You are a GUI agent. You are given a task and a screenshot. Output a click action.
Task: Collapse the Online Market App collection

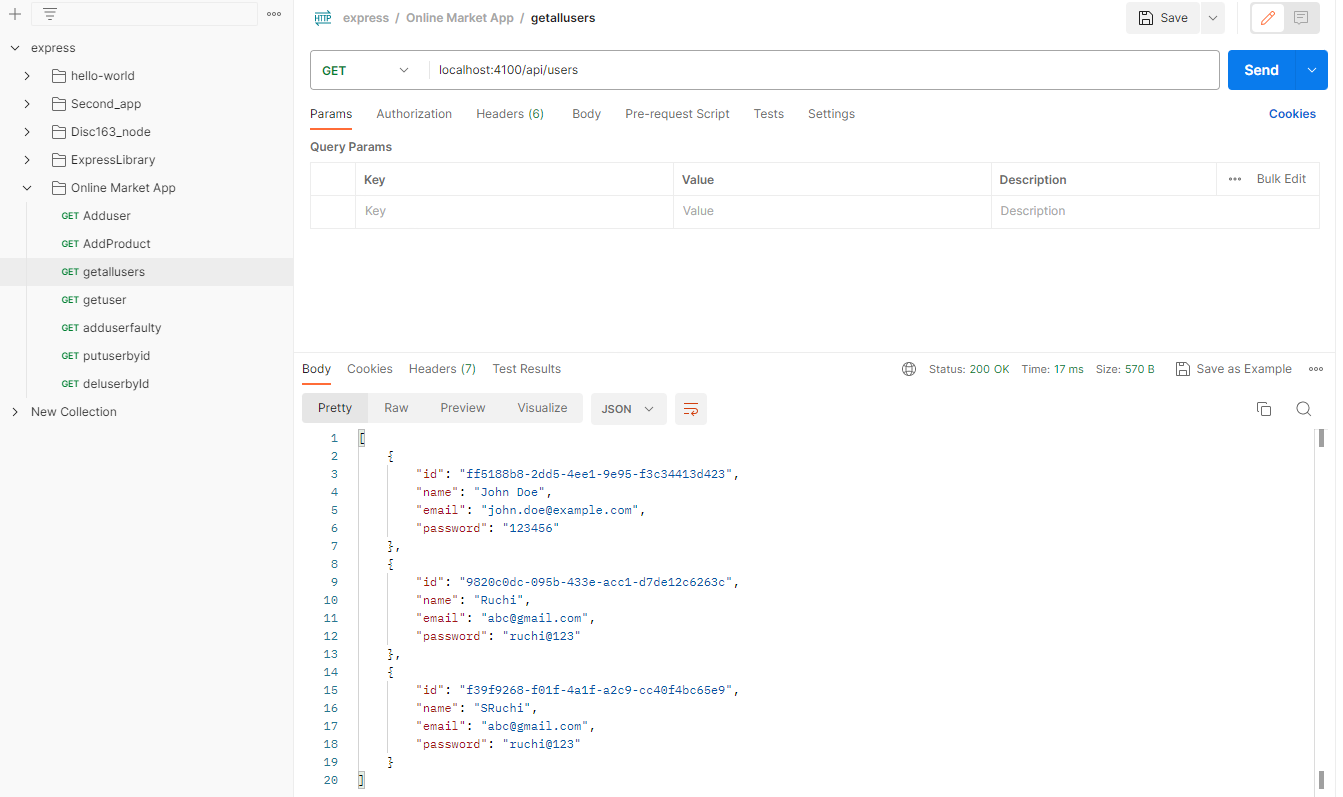pyautogui.click(x=26, y=187)
